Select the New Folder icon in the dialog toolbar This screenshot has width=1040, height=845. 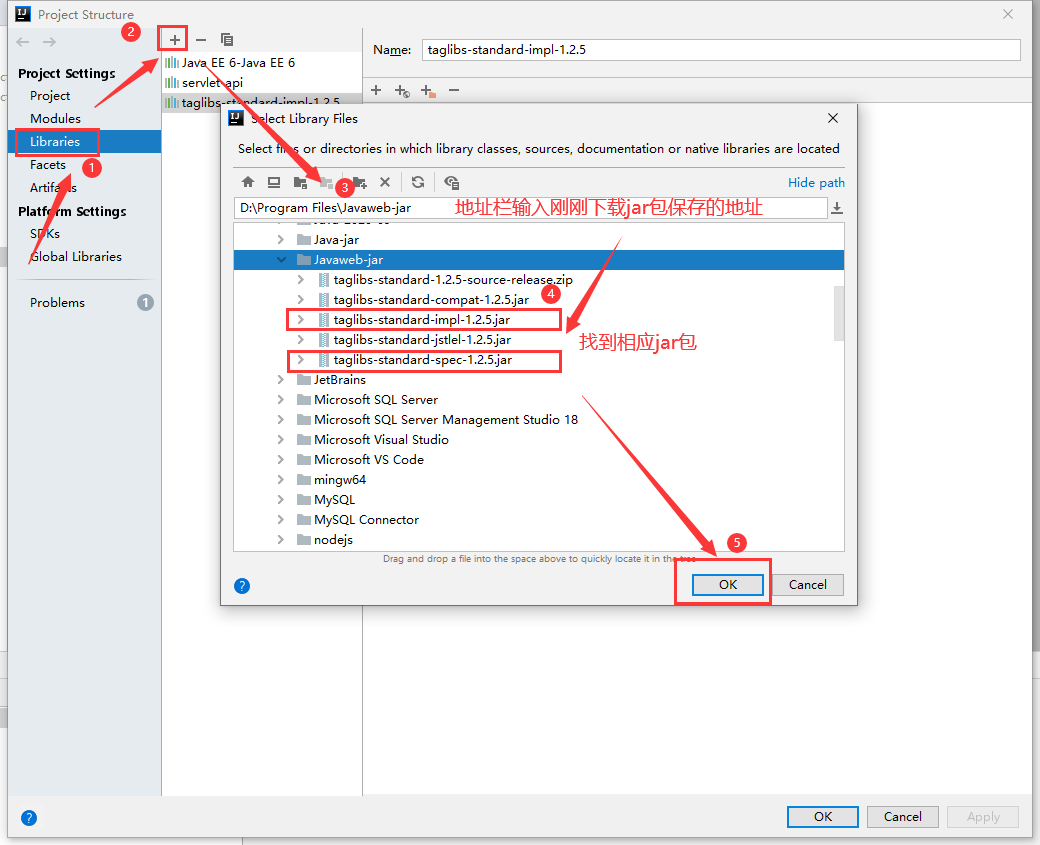click(x=359, y=183)
